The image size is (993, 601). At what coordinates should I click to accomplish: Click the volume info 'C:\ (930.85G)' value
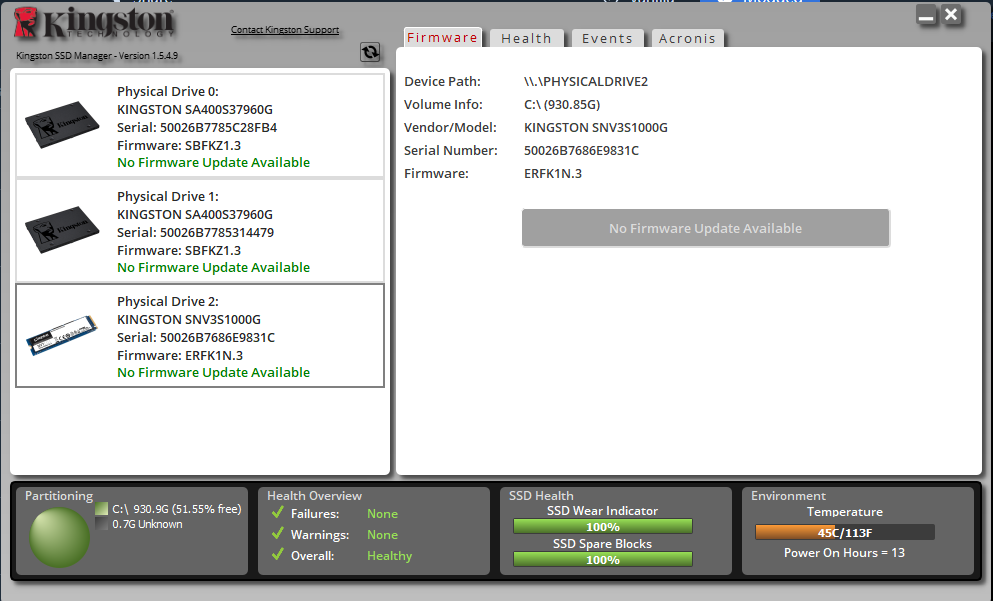point(562,104)
